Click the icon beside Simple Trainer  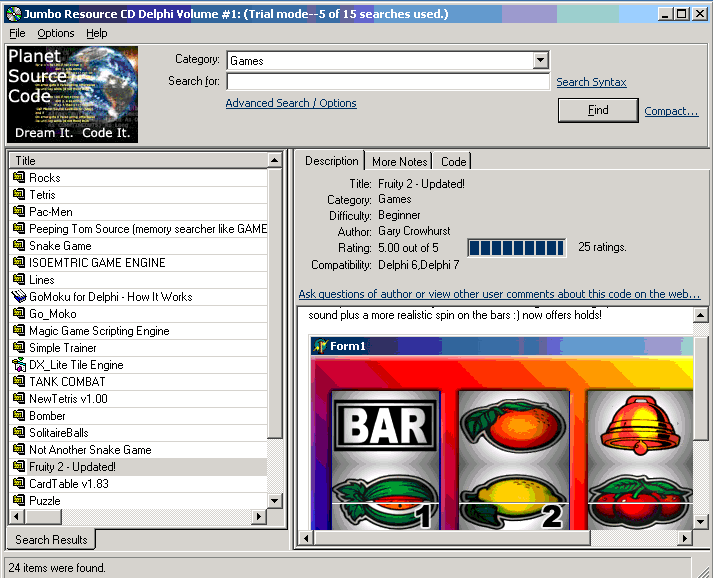tap(19, 347)
